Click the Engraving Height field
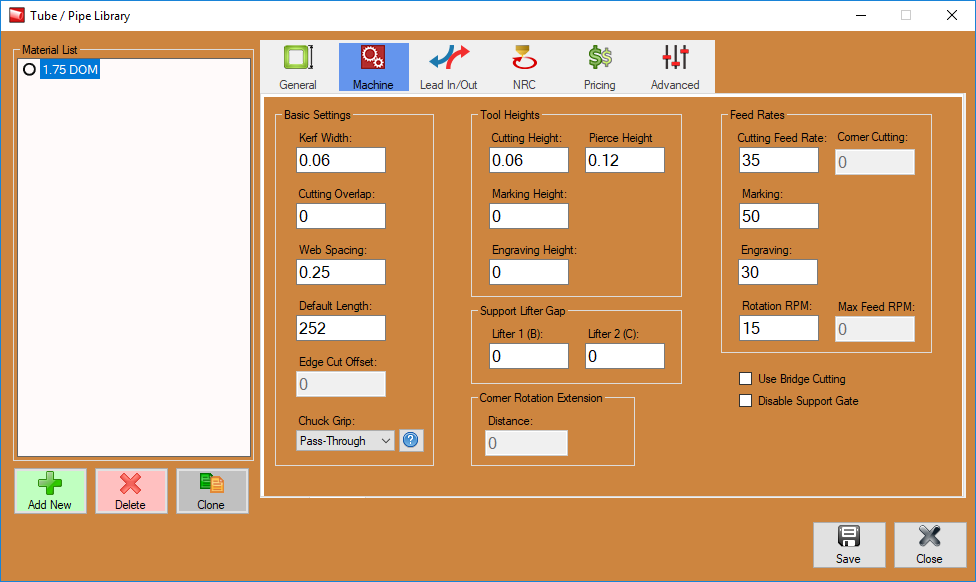This screenshot has height=582, width=976. tap(529, 273)
